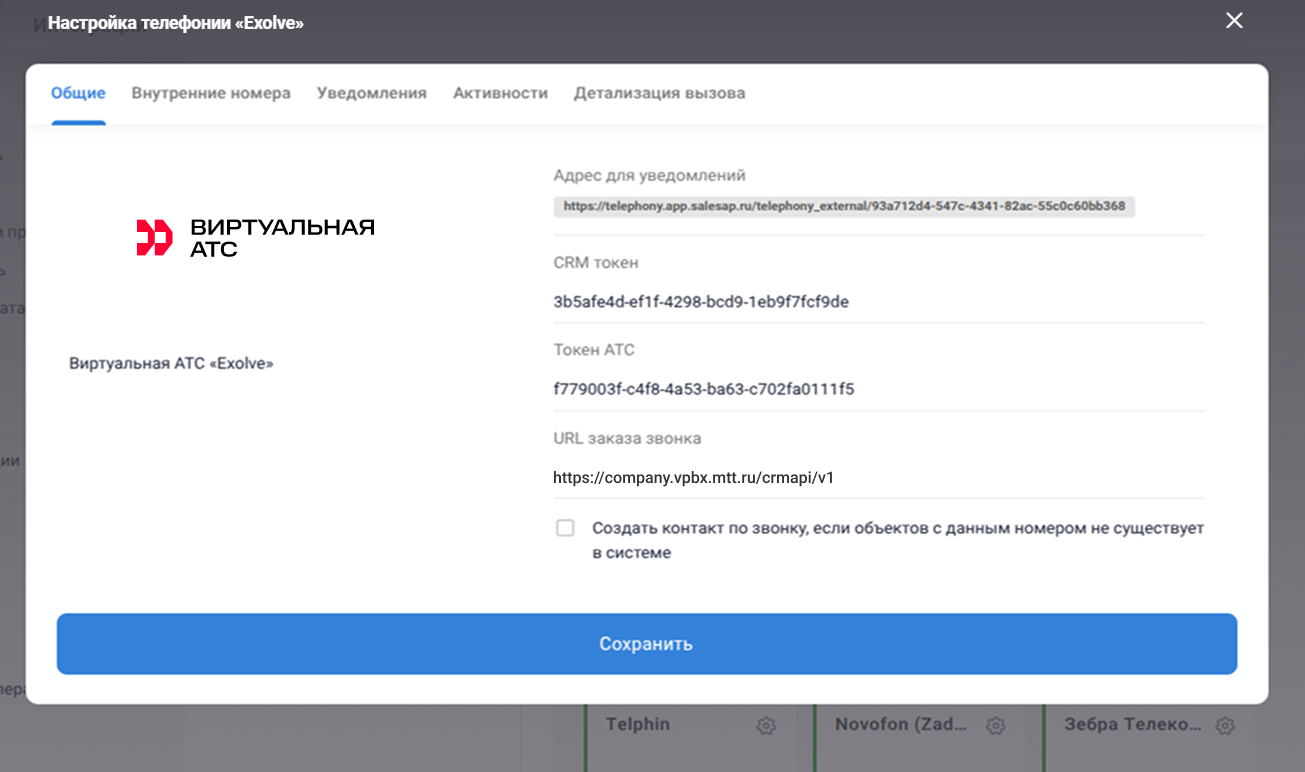Click the Novofon gear settings icon
The image size is (1305, 772).
995,726
